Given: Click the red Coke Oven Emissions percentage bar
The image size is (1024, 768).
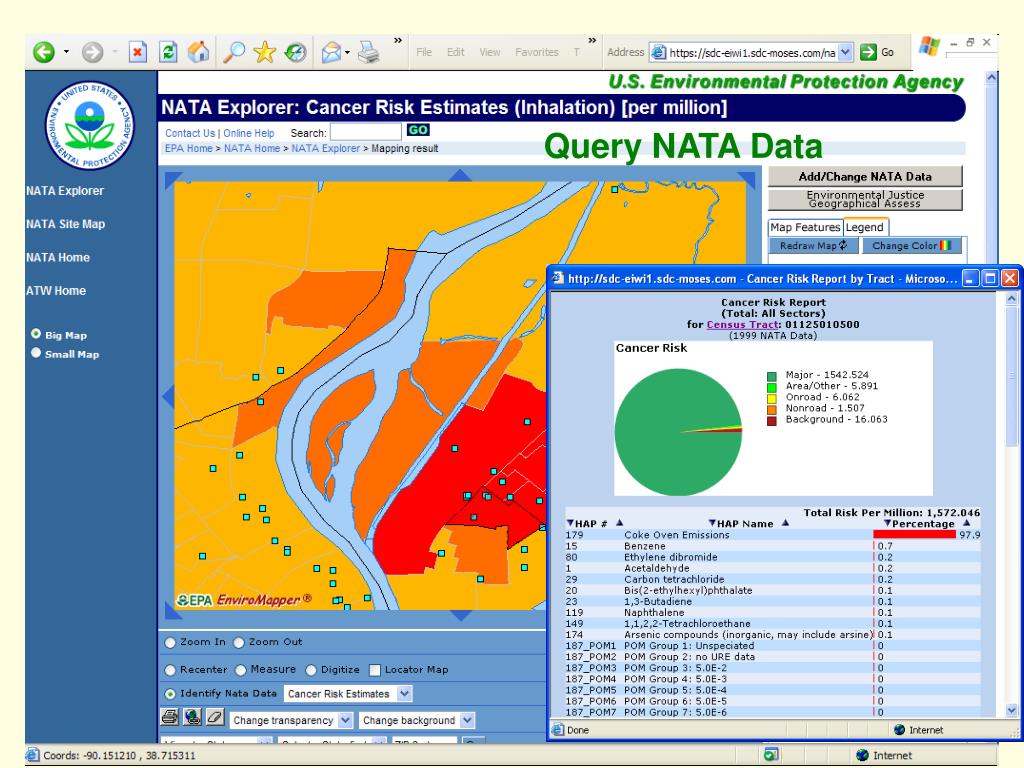Looking at the screenshot, I should point(914,534).
